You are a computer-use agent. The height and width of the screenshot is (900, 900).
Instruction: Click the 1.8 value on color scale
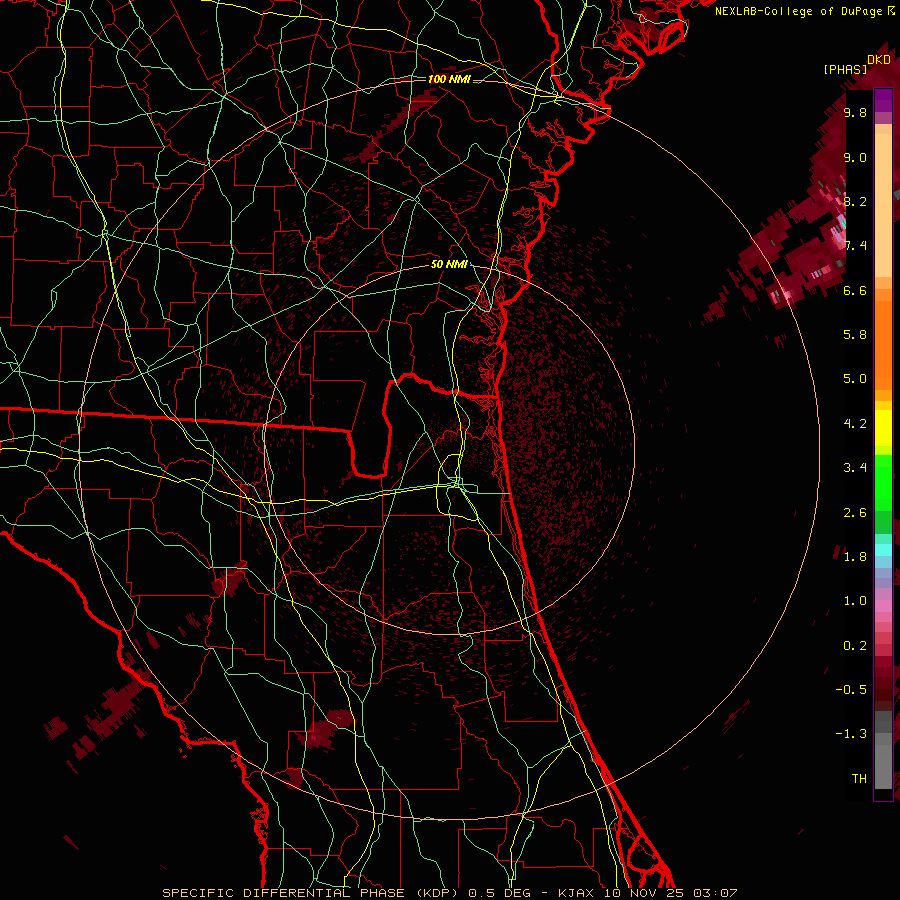[855, 556]
